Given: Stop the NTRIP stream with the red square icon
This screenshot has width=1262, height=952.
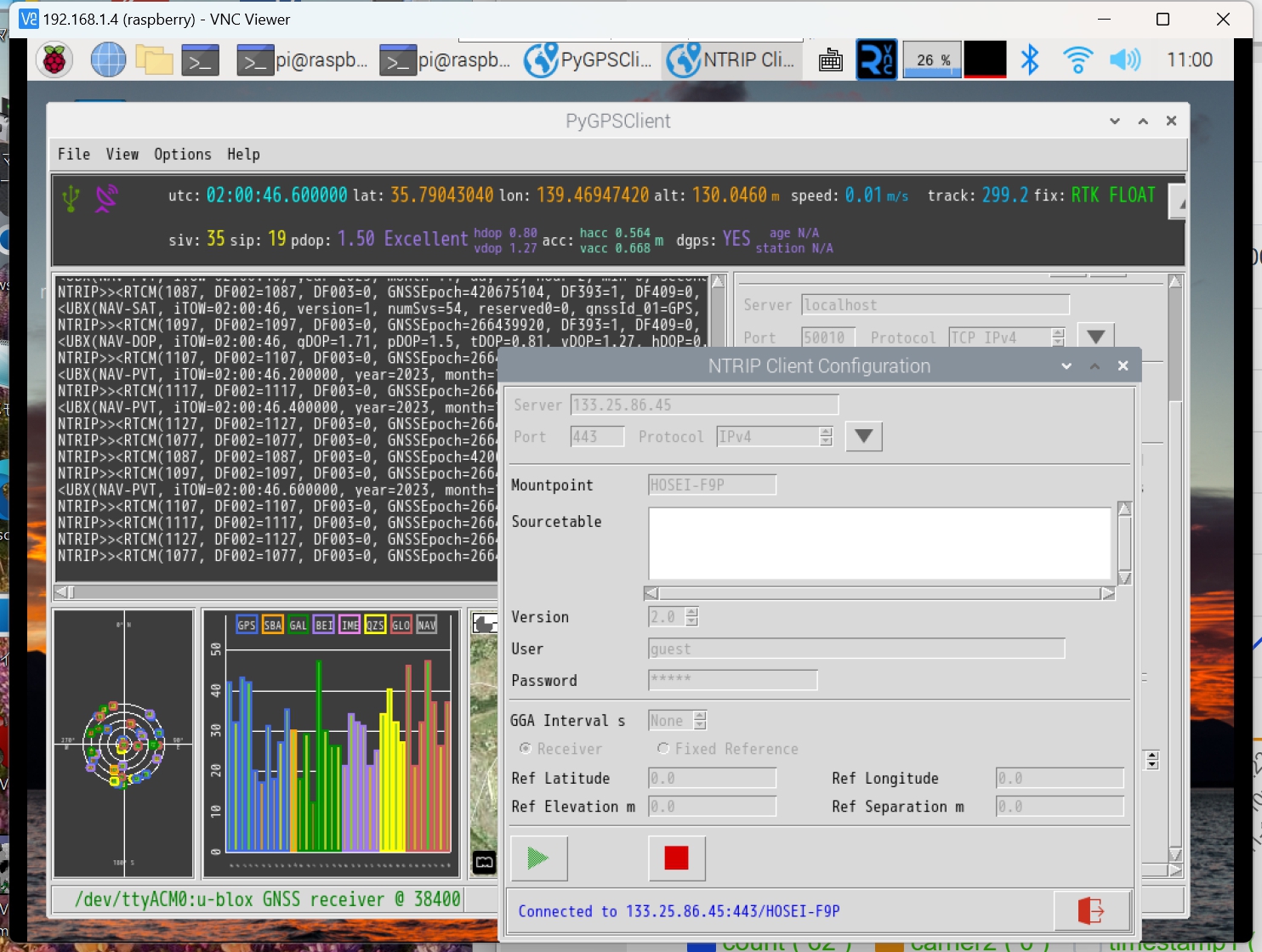Looking at the screenshot, I should point(676,858).
